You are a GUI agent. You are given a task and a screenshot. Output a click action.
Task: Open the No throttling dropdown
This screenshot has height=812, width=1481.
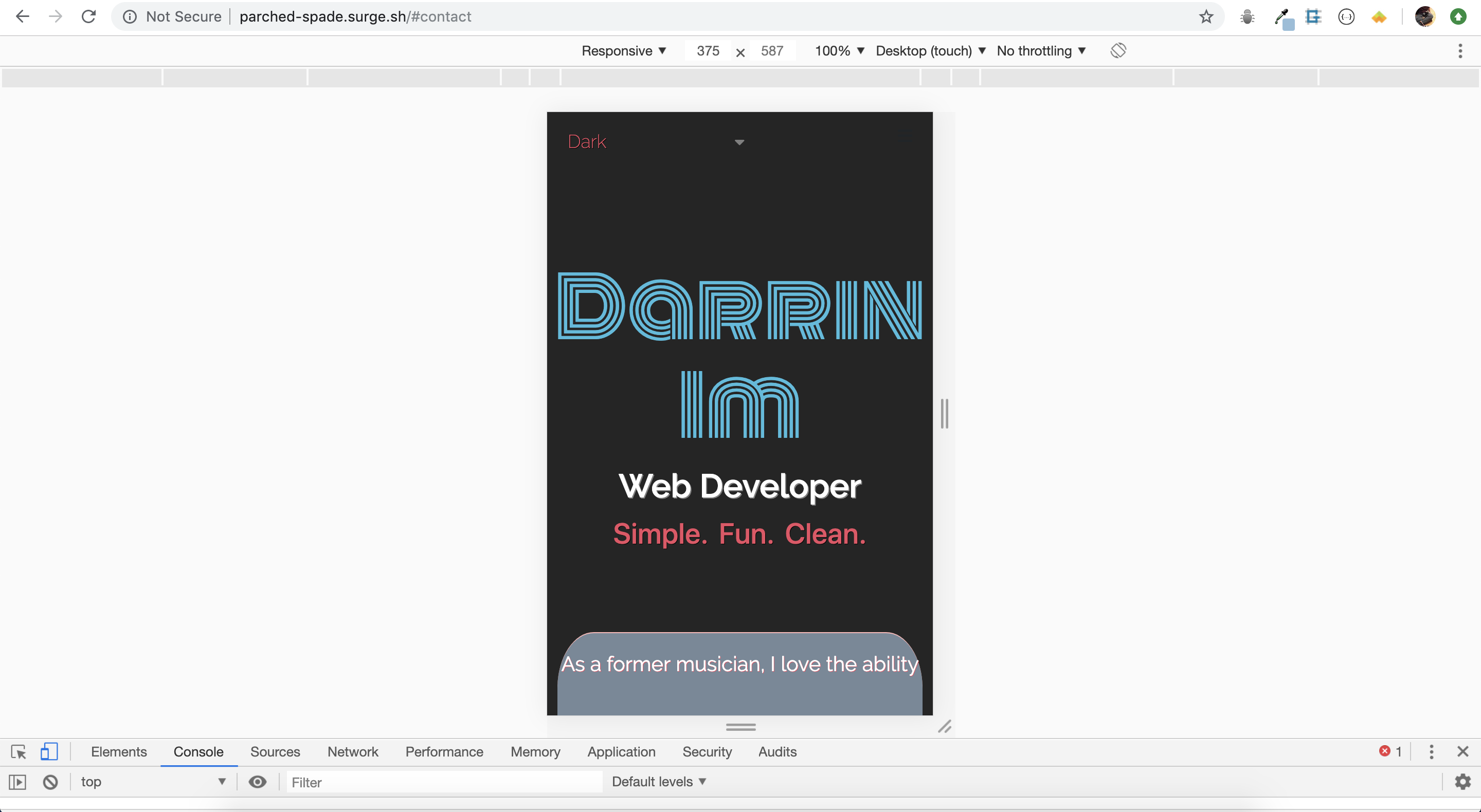point(1041,50)
